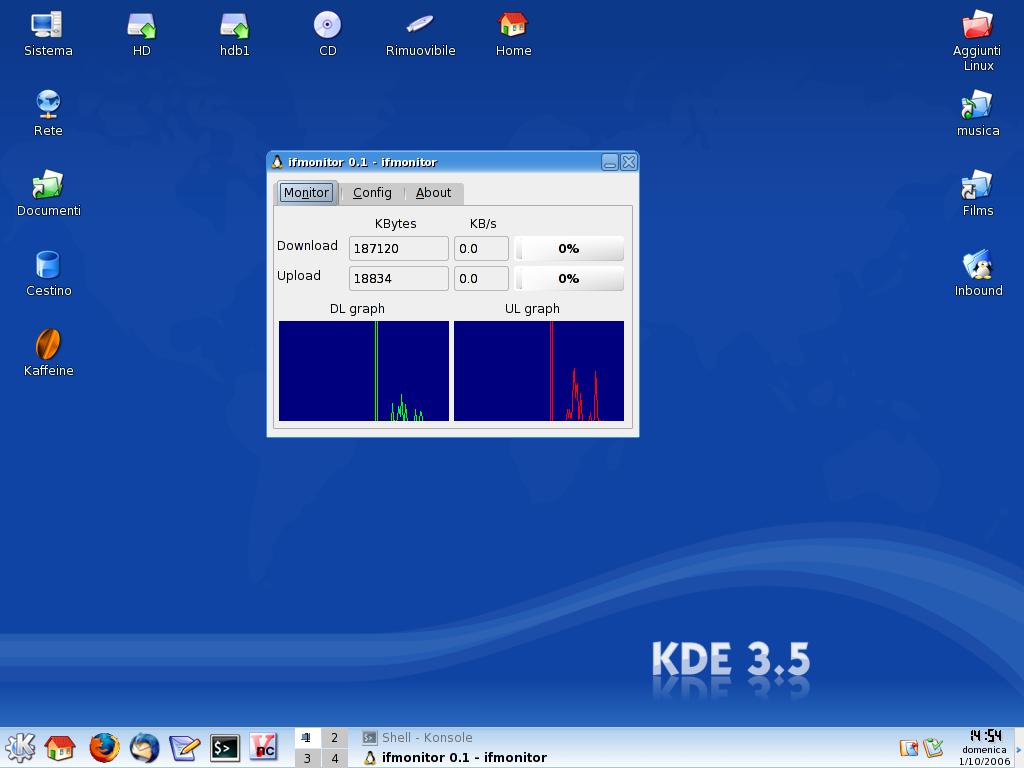Click the "KB/s" column header label
The image size is (1024, 768).
[483, 223]
